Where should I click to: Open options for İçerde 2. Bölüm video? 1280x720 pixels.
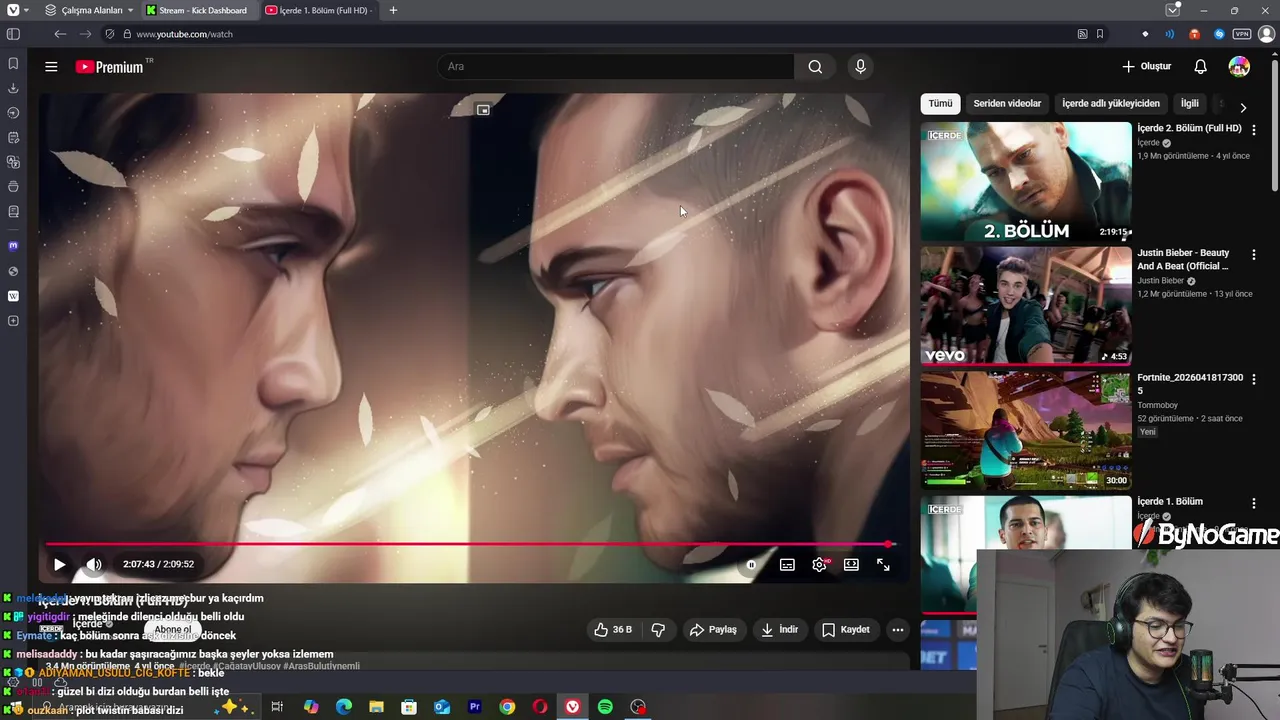tap(1254, 130)
